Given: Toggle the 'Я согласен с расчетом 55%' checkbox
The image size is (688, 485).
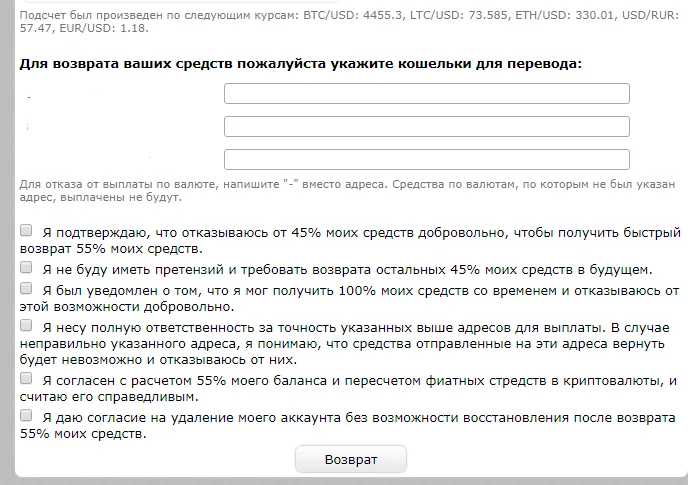Looking at the screenshot, I should pyautogui.click(x=26, y=380).
